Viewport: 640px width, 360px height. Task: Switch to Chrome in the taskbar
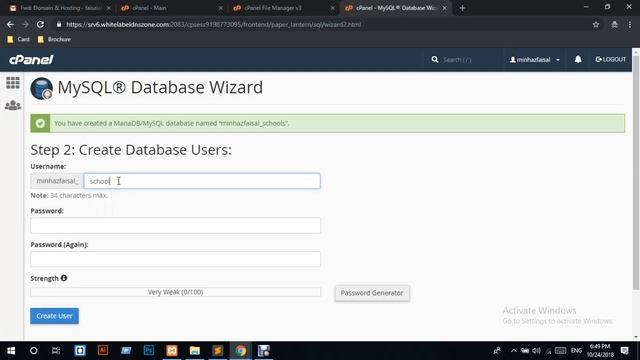pos(241,351)
